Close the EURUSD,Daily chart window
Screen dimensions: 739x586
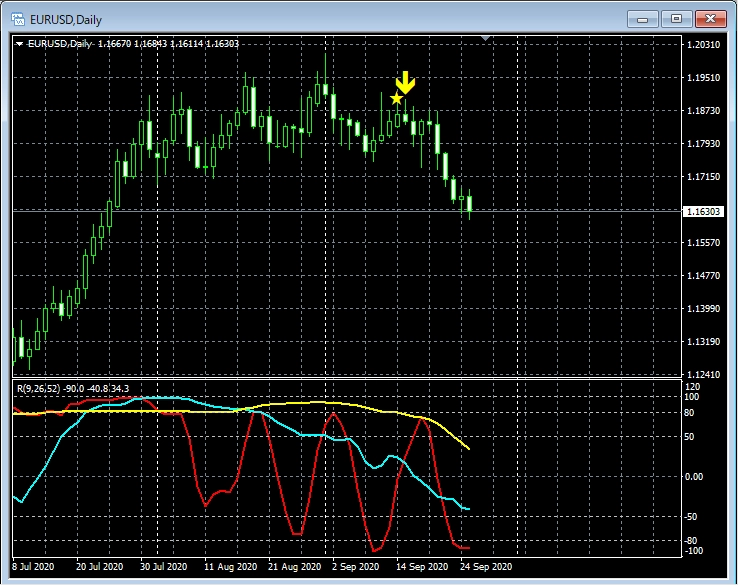712,18
